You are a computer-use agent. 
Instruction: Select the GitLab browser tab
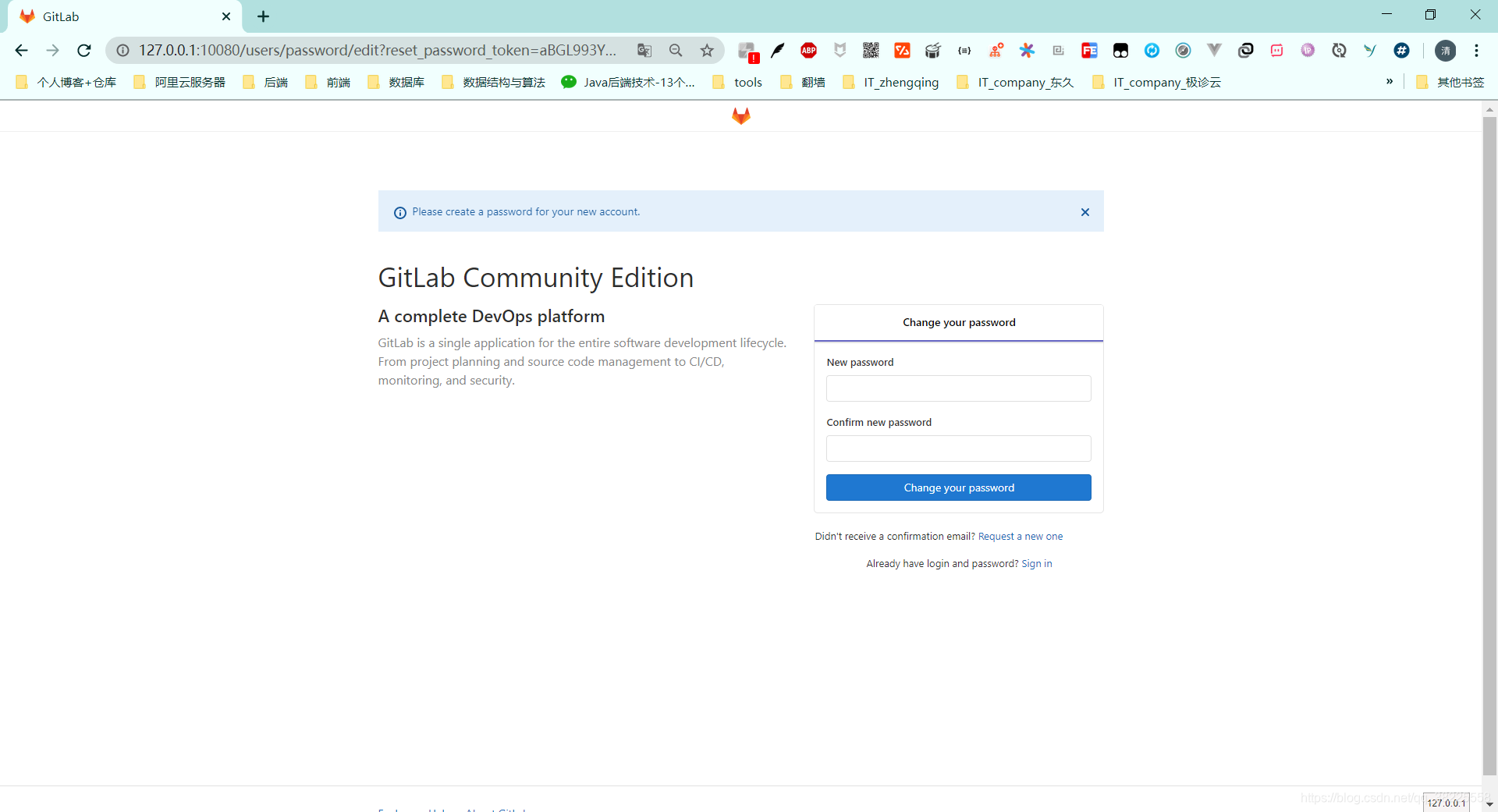125,16
